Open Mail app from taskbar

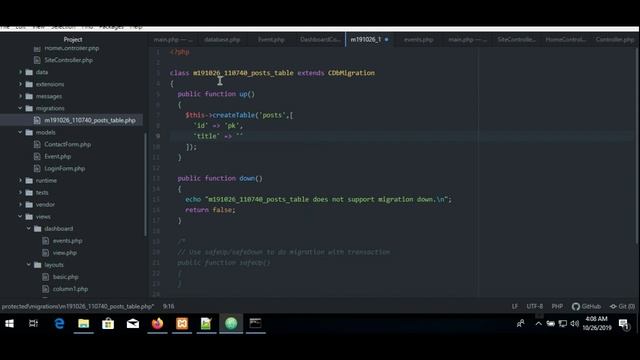(133, 324)
